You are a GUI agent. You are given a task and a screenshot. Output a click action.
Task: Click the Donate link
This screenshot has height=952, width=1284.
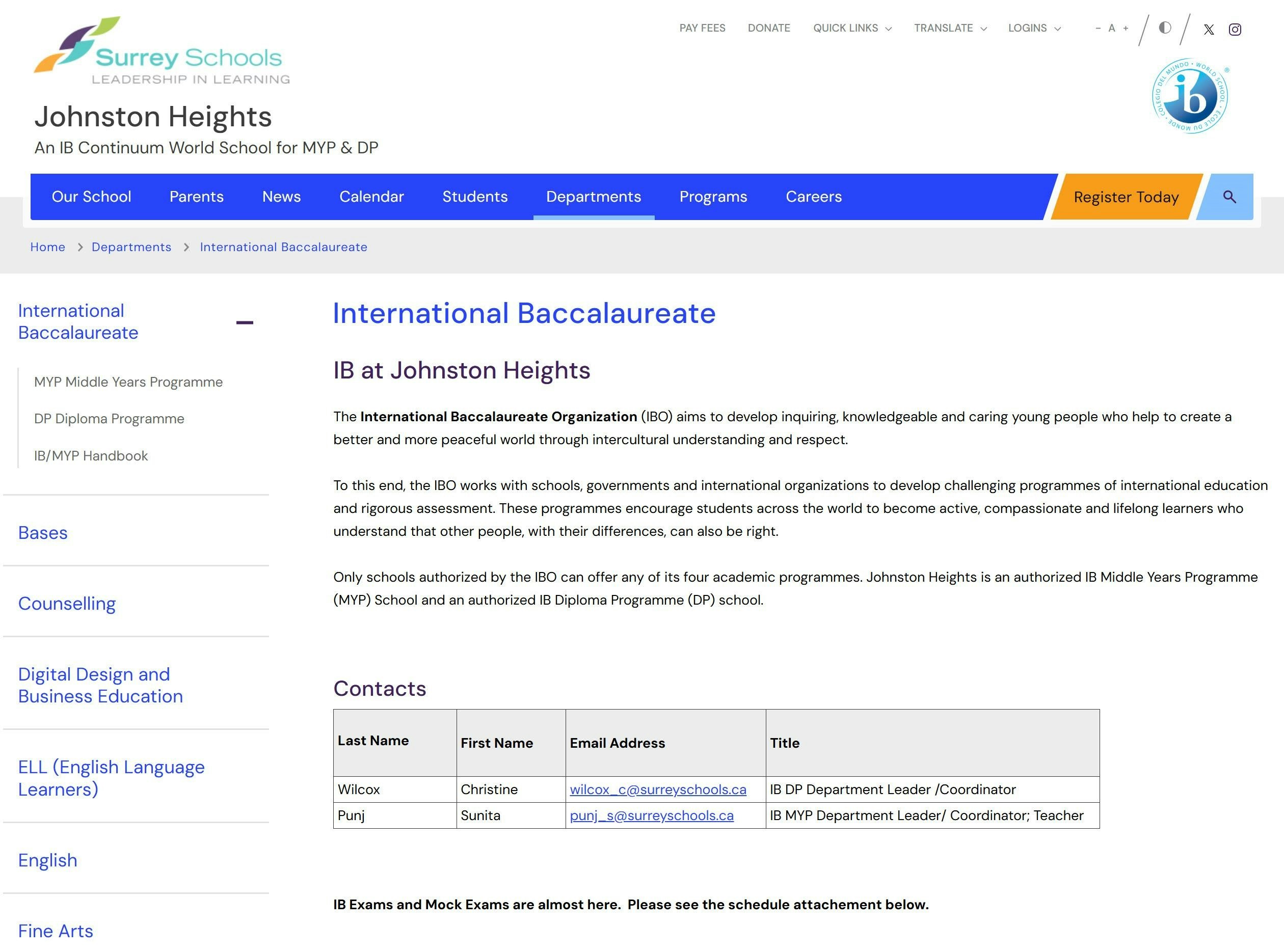click(769, 28)
